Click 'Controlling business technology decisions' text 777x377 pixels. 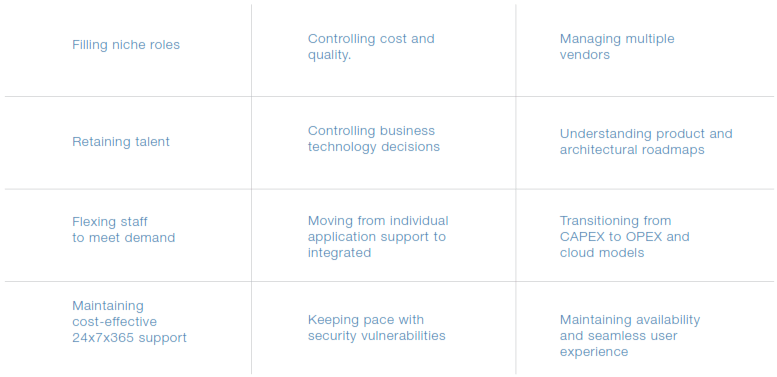pyautogui.click(x=374, y=139)
